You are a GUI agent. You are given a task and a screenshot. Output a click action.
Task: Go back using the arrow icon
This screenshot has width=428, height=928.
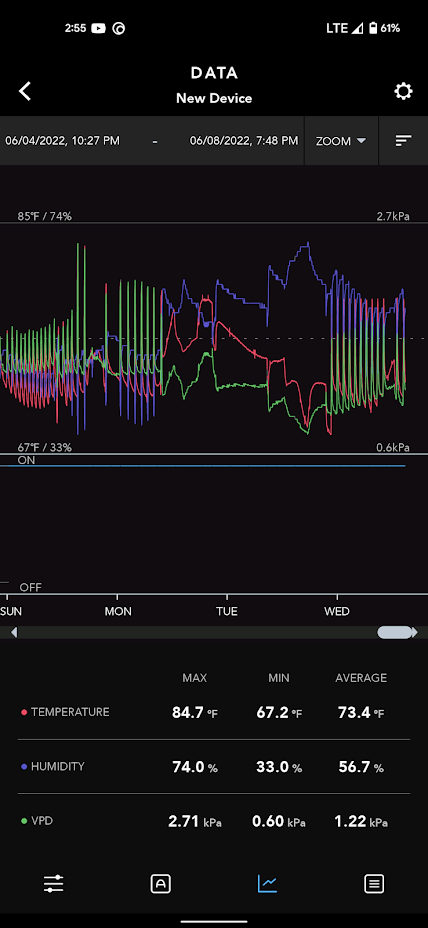pyautogui.click(x=25, y=91)
